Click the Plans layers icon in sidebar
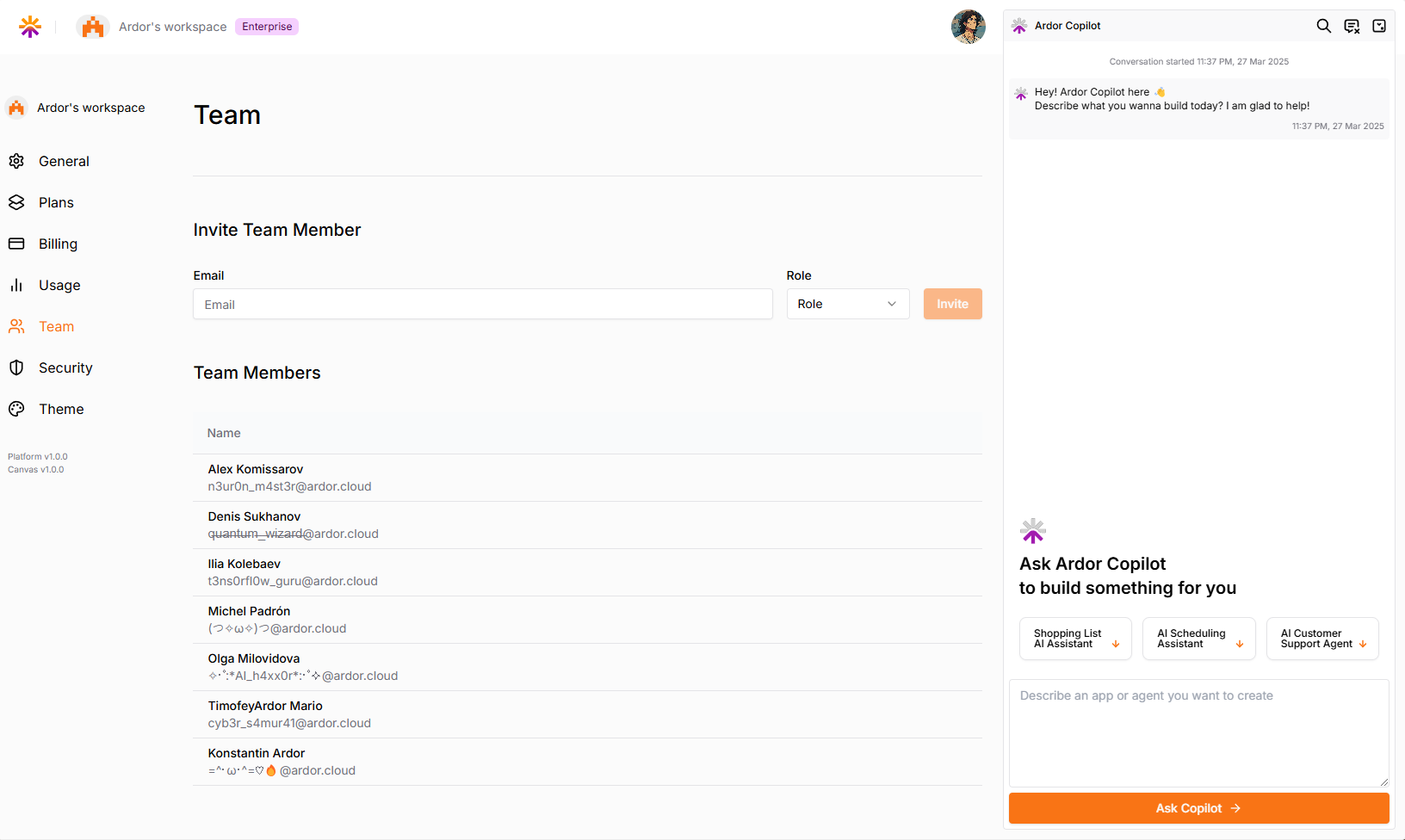1405x840 pixels. [16, 202]
